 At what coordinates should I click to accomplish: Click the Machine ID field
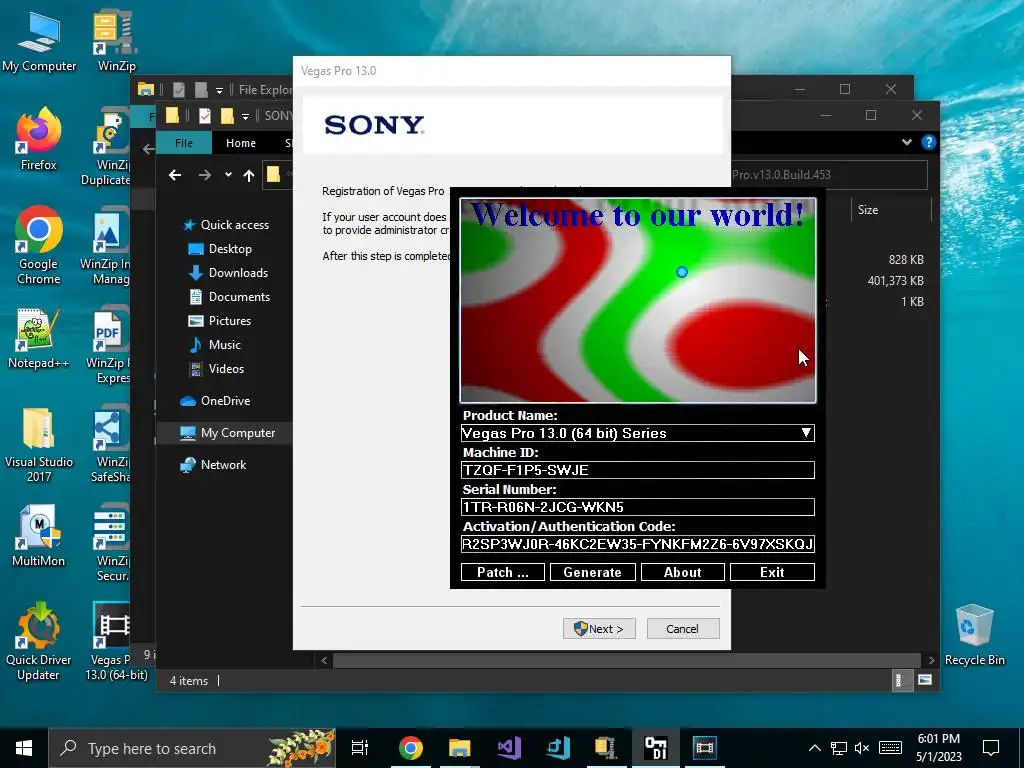coord(637,470)
